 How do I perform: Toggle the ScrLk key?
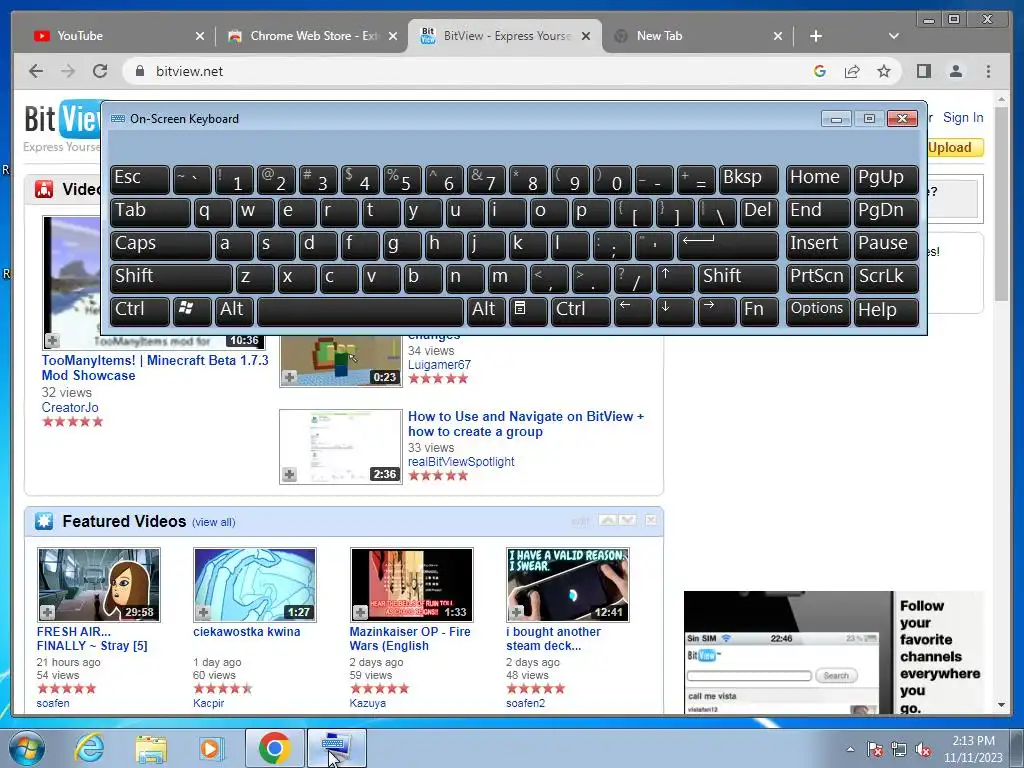[886, 278]
